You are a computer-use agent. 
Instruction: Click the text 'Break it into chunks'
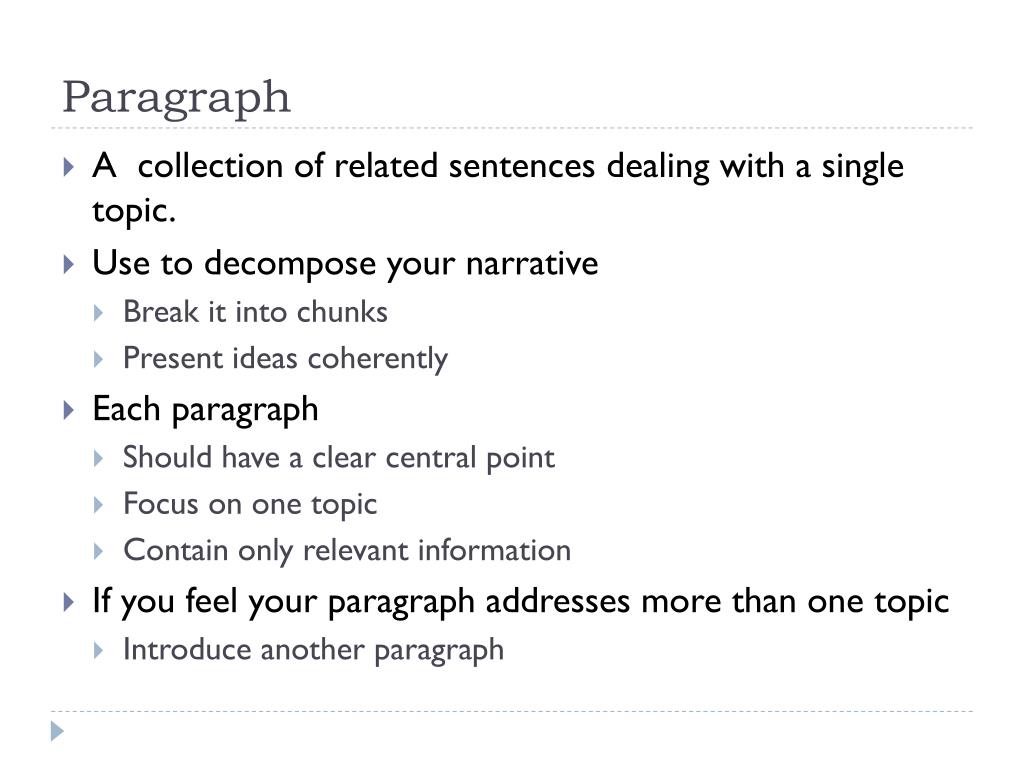point(255,312)
